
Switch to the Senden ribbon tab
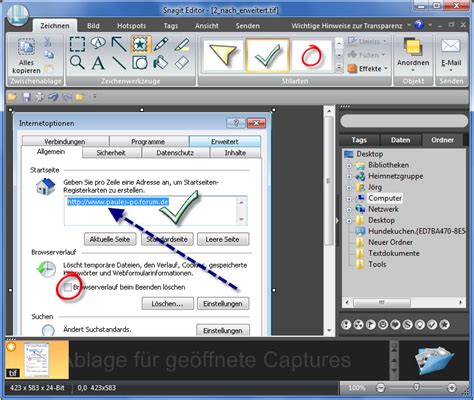[247, 26]
